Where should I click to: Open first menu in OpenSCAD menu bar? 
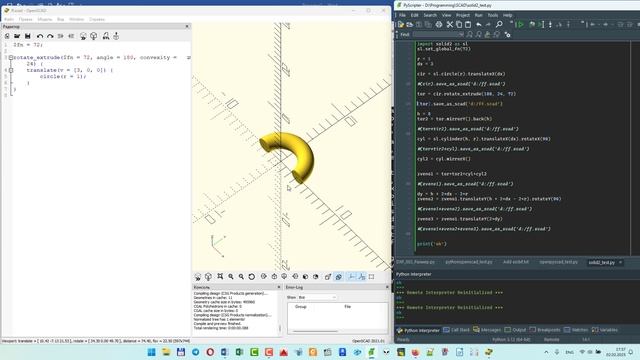[9, 19]
